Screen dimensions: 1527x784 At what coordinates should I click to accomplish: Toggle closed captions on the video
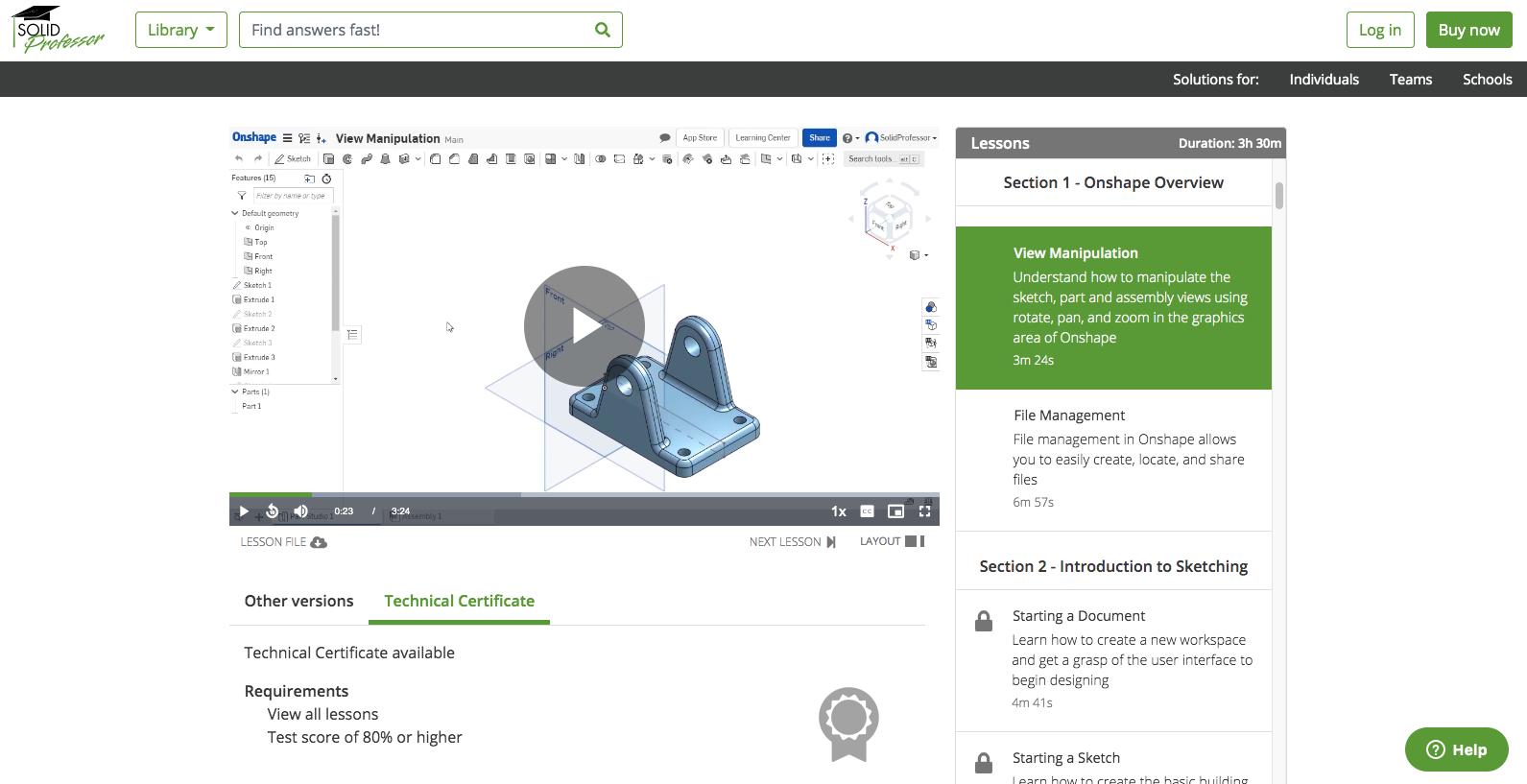867,511
